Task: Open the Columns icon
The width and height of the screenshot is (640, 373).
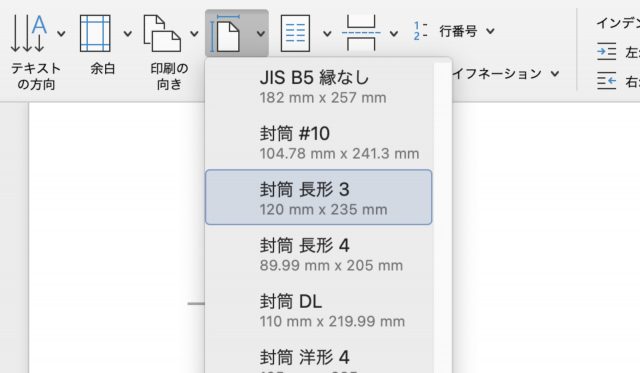Action: (x=296, y=33)
